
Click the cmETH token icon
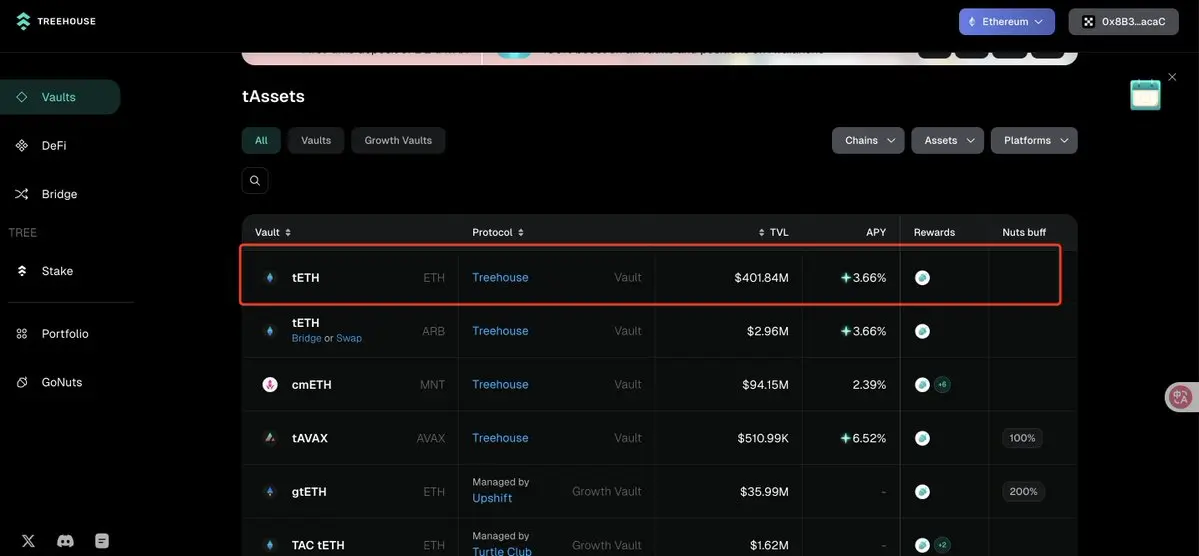[270, 385]
